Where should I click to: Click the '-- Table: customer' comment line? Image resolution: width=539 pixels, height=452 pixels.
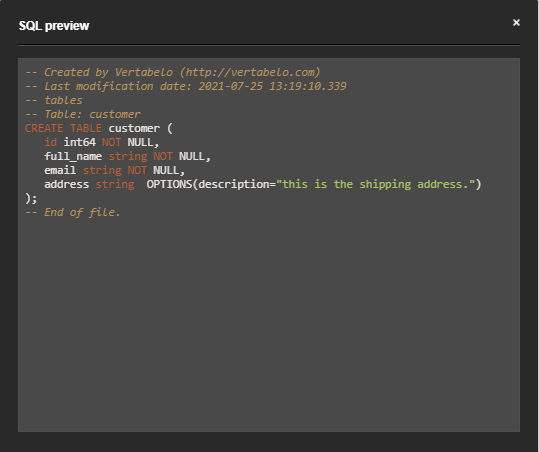click(83, 114)
